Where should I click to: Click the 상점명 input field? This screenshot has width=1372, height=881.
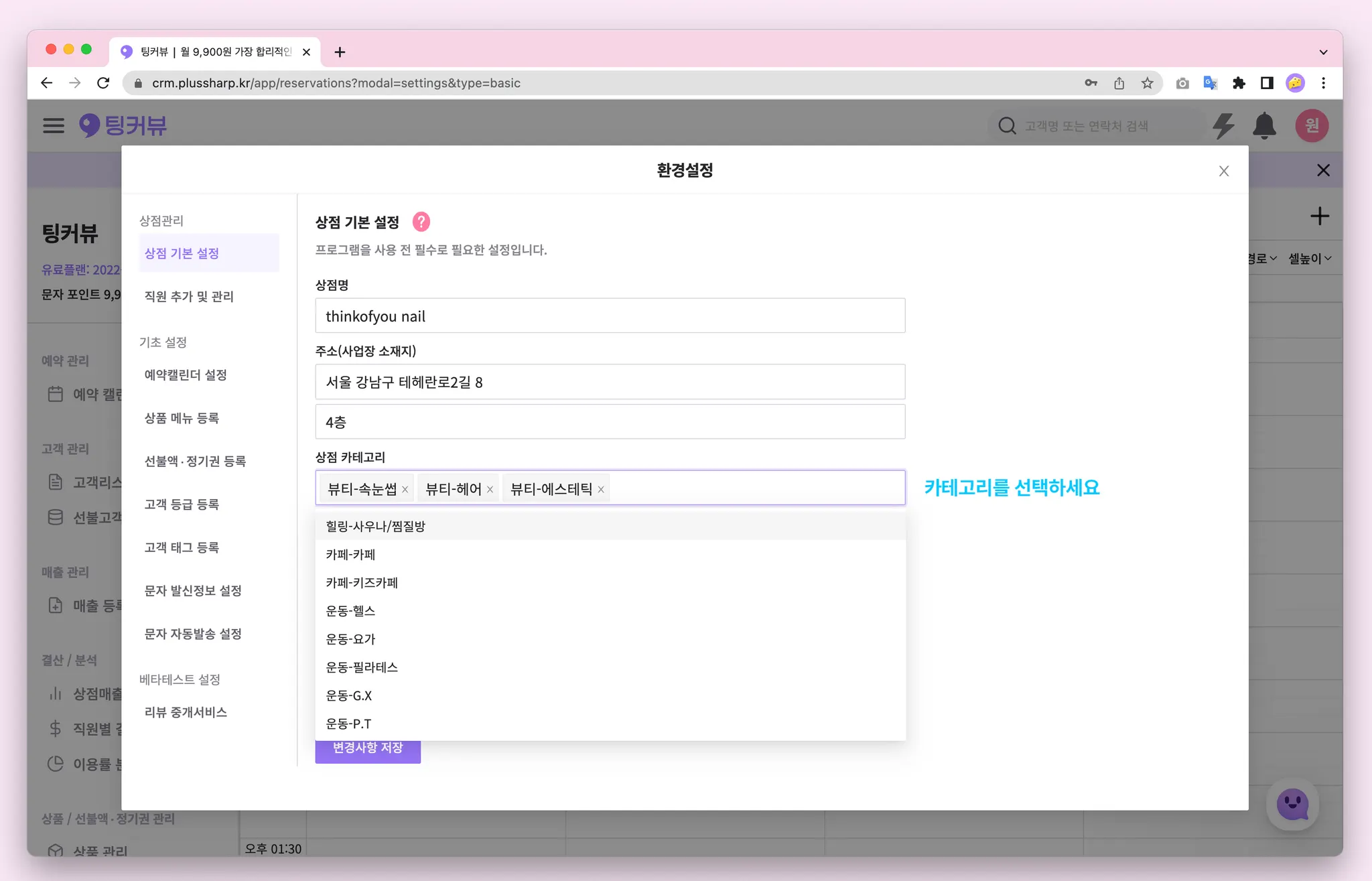point(610,316)
